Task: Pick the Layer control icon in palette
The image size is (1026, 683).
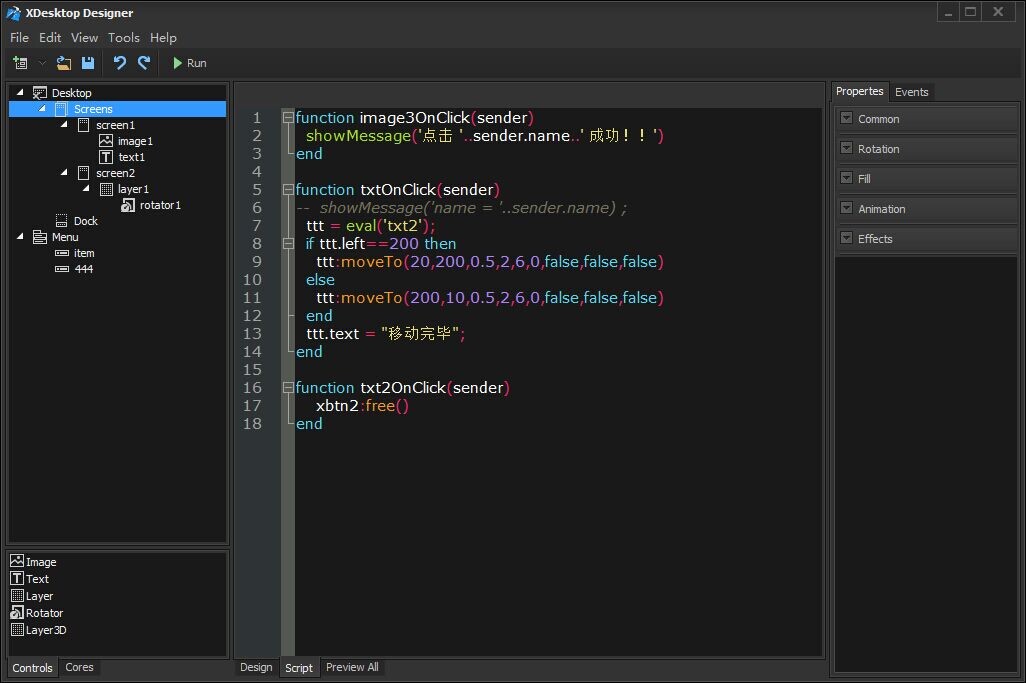Action: [17, 595]
